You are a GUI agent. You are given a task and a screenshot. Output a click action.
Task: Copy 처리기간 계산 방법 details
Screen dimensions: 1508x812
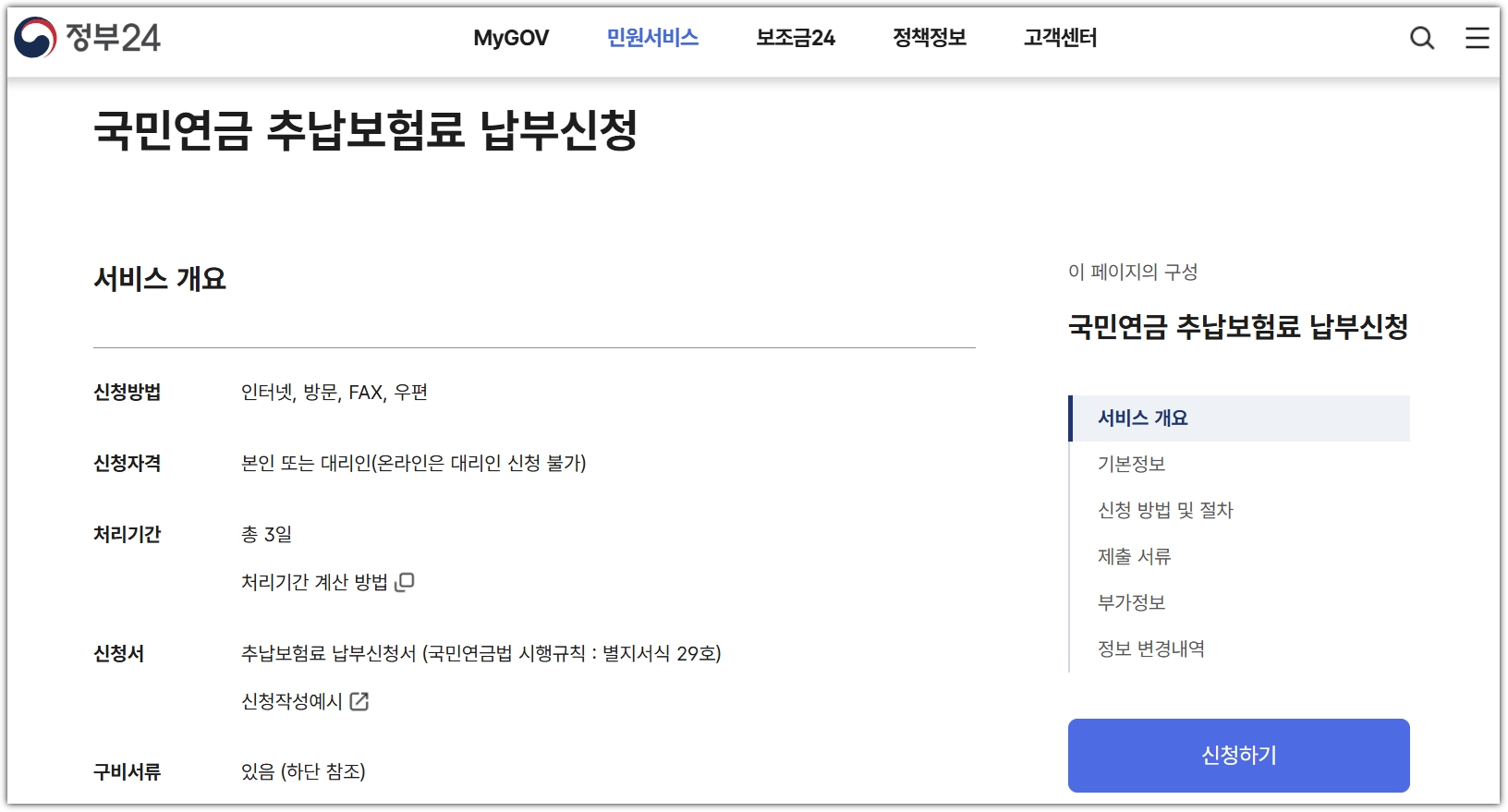click(x=404, y=582)
